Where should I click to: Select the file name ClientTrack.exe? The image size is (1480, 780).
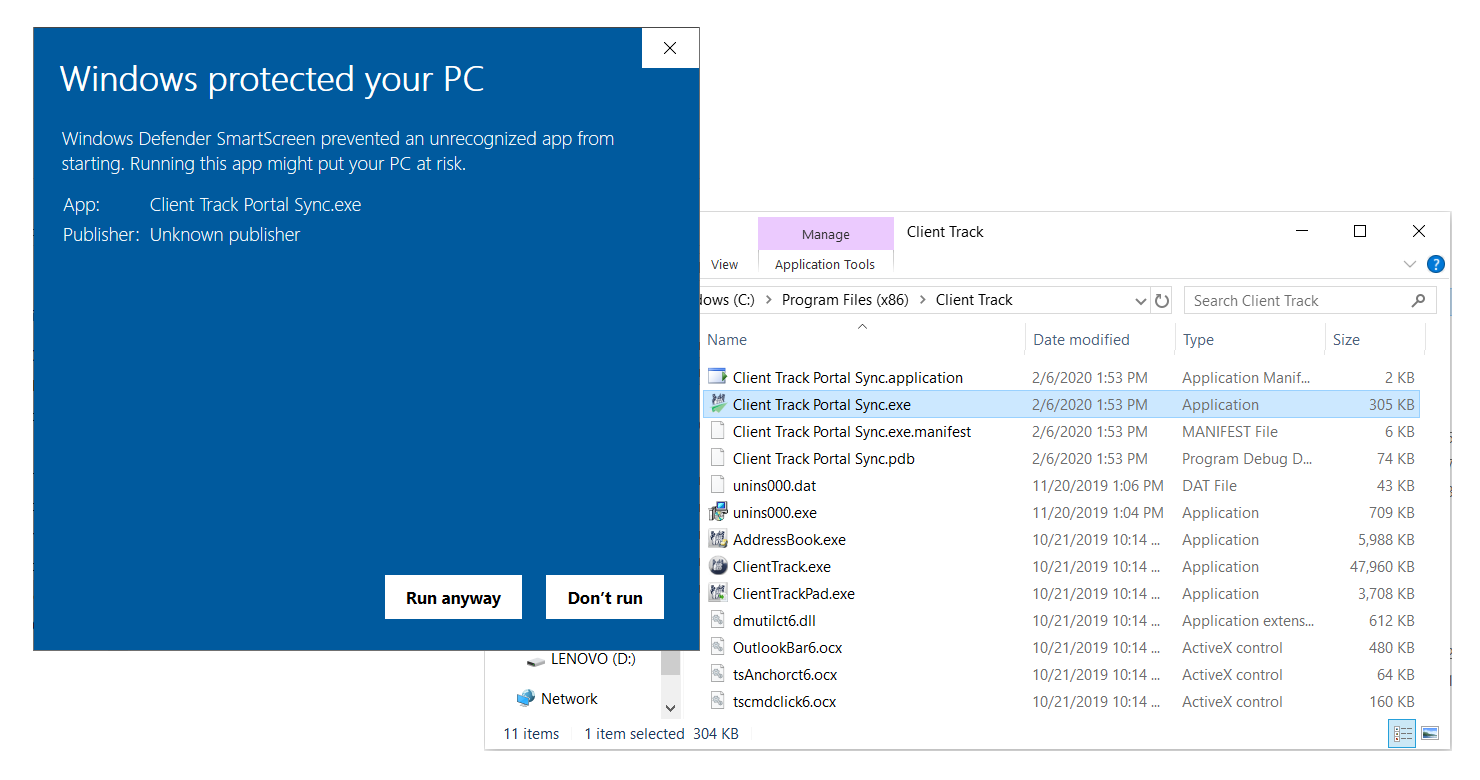pos(781,566)
